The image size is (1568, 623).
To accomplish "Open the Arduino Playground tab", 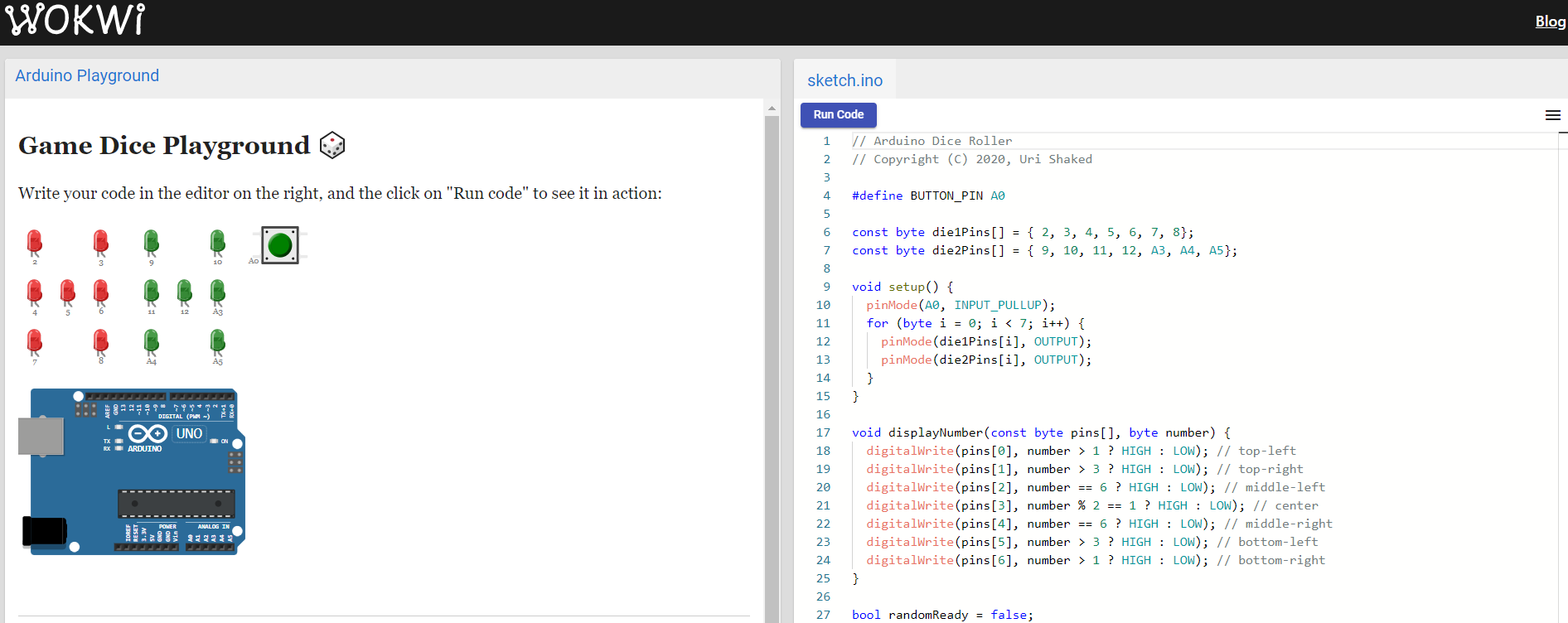I will [x=87, y=75].
